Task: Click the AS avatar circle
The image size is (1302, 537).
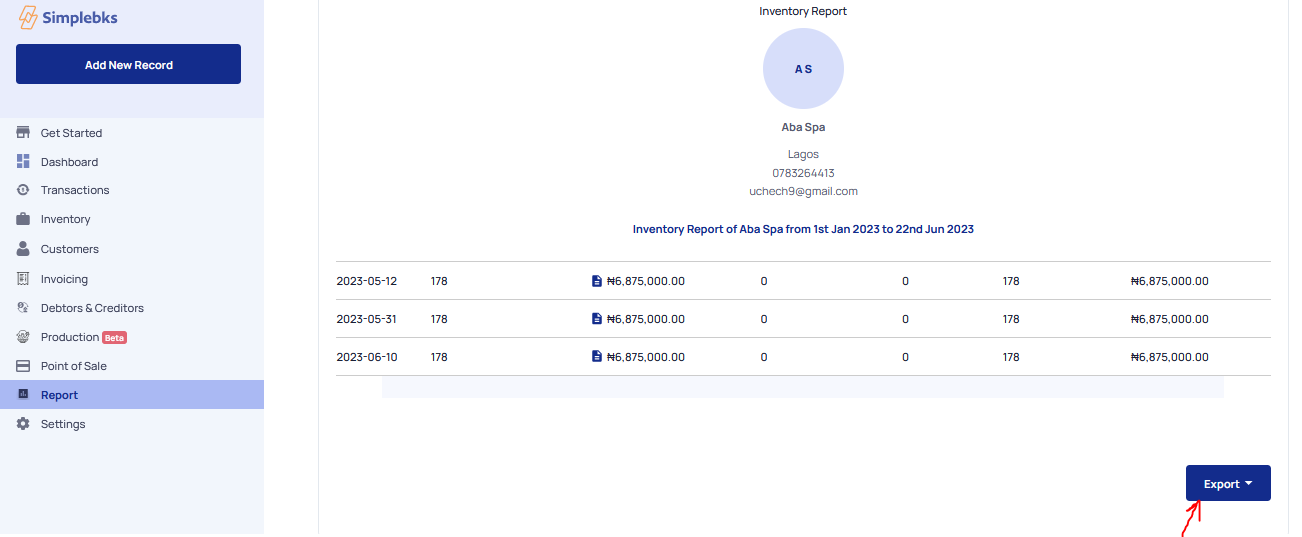Action: (x=803, y=69)
